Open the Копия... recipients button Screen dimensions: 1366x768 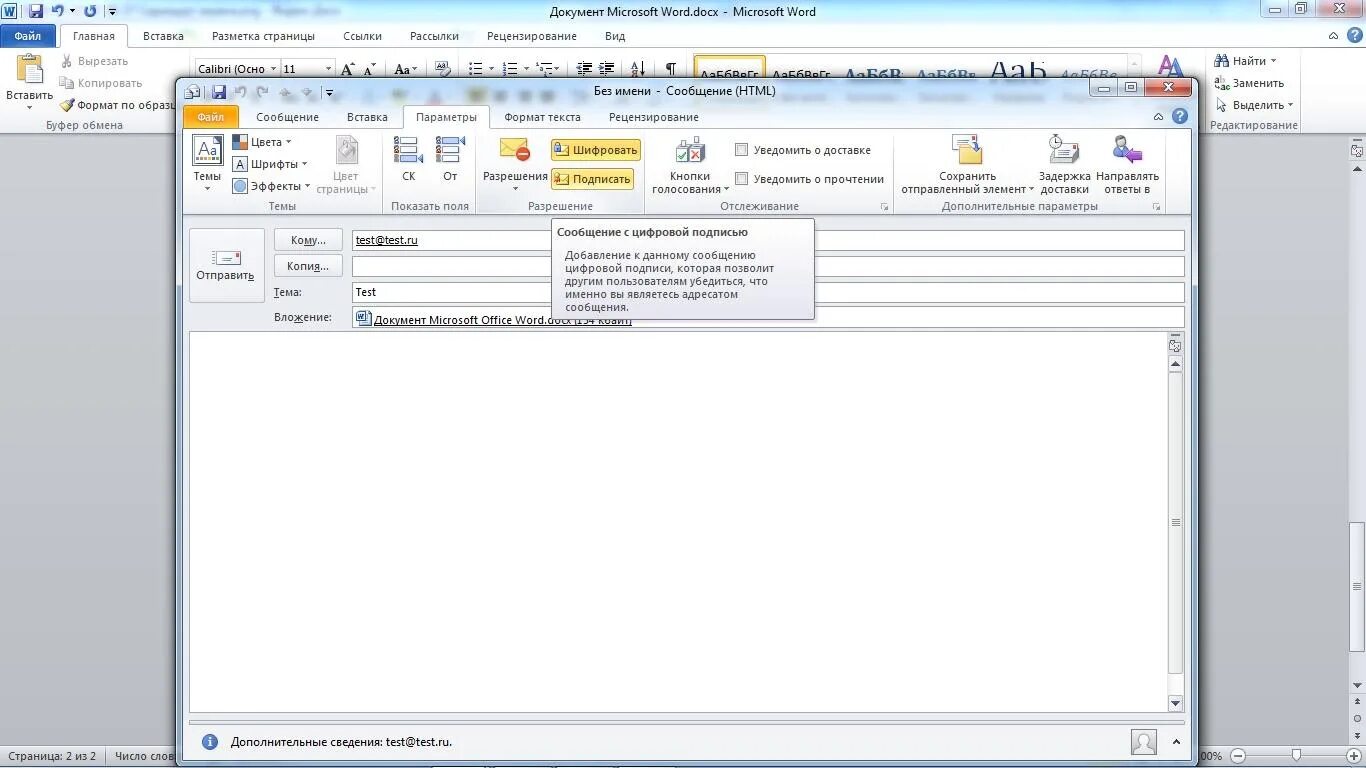click(308, 266)
